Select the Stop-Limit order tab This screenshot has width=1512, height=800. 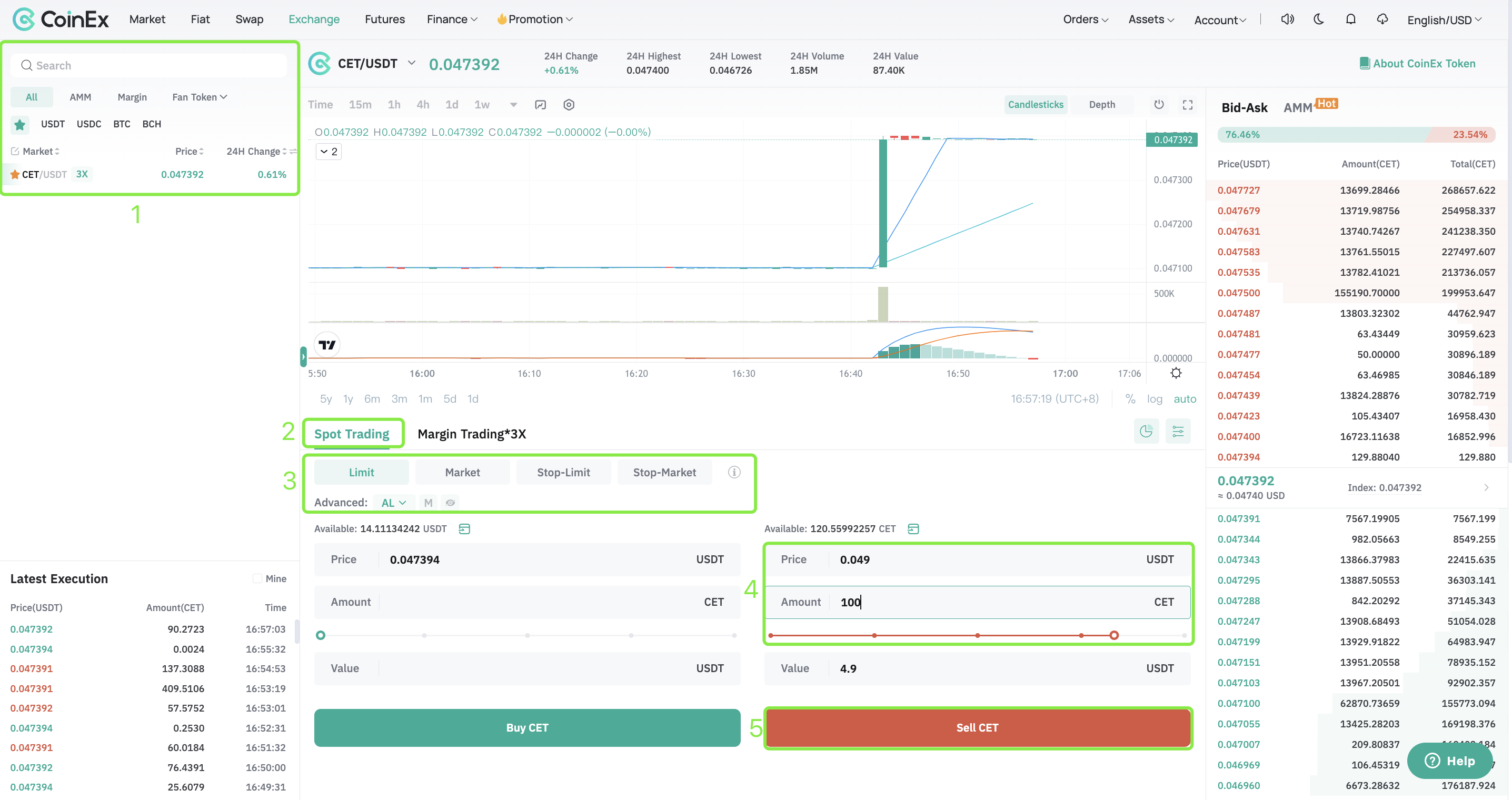[x=563, y=472]
